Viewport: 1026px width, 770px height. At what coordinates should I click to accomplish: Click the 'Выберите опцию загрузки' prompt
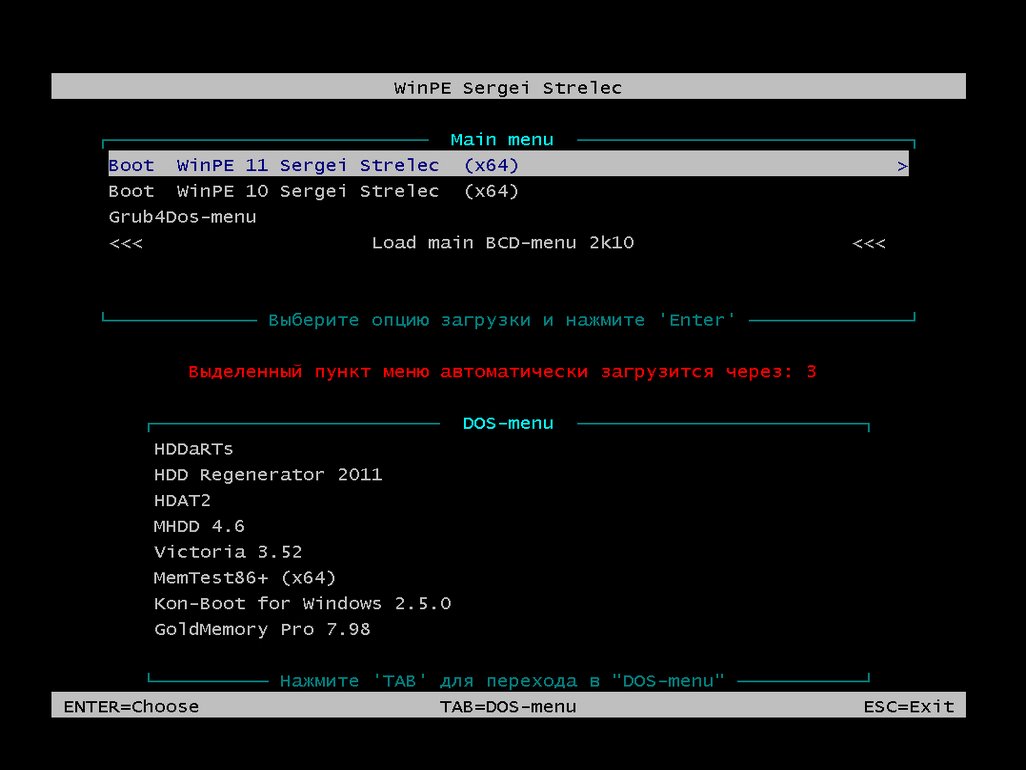click(502, 320)
